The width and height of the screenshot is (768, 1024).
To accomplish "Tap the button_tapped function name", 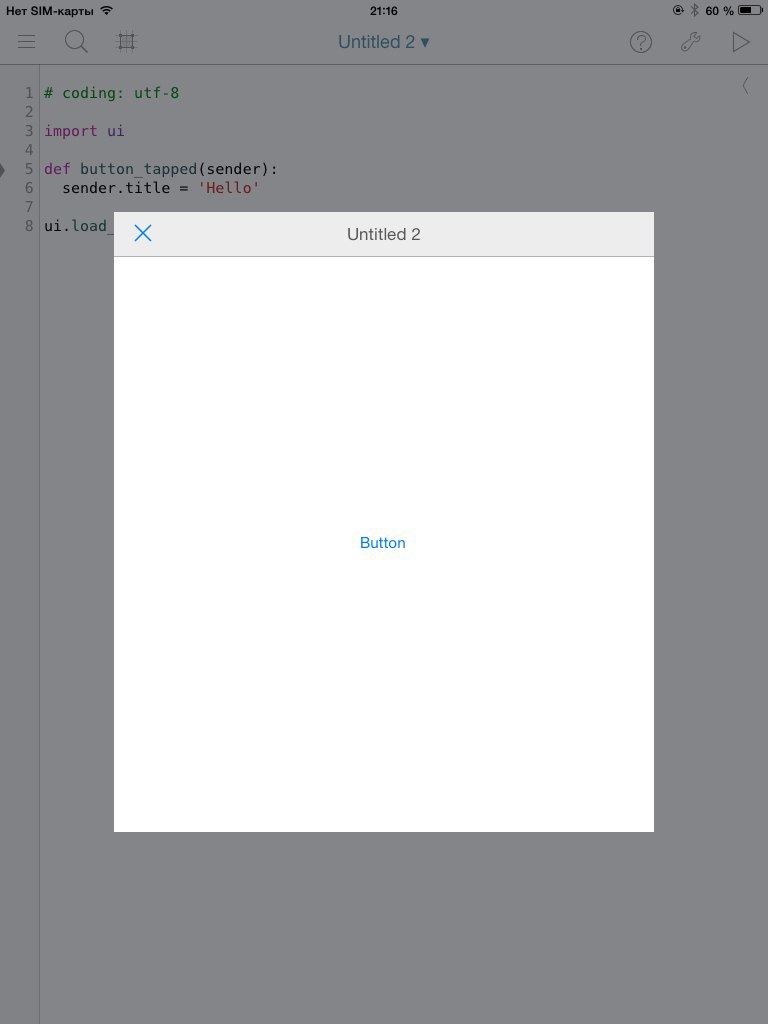I will pos(138,169).
